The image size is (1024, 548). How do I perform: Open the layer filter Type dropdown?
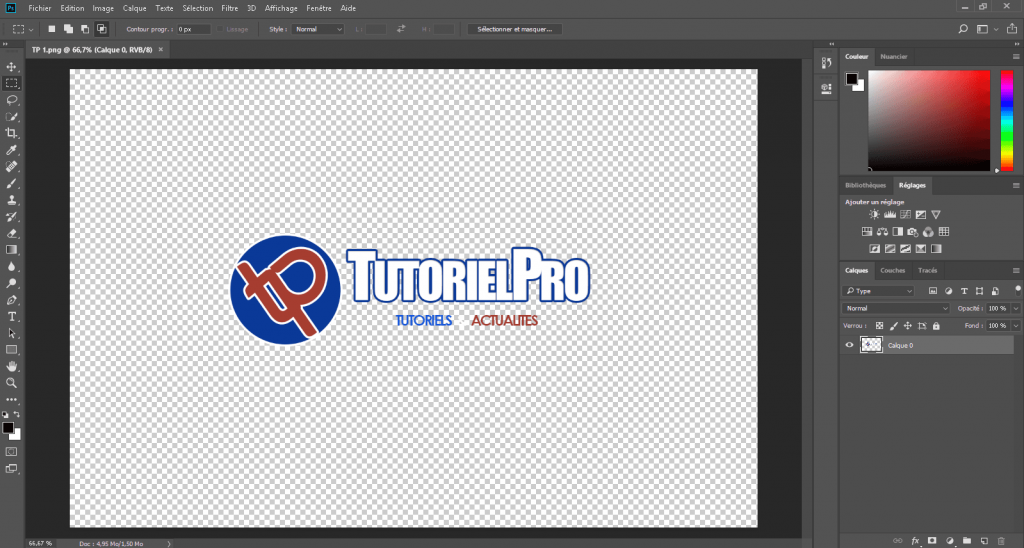(x=878, y=291)
